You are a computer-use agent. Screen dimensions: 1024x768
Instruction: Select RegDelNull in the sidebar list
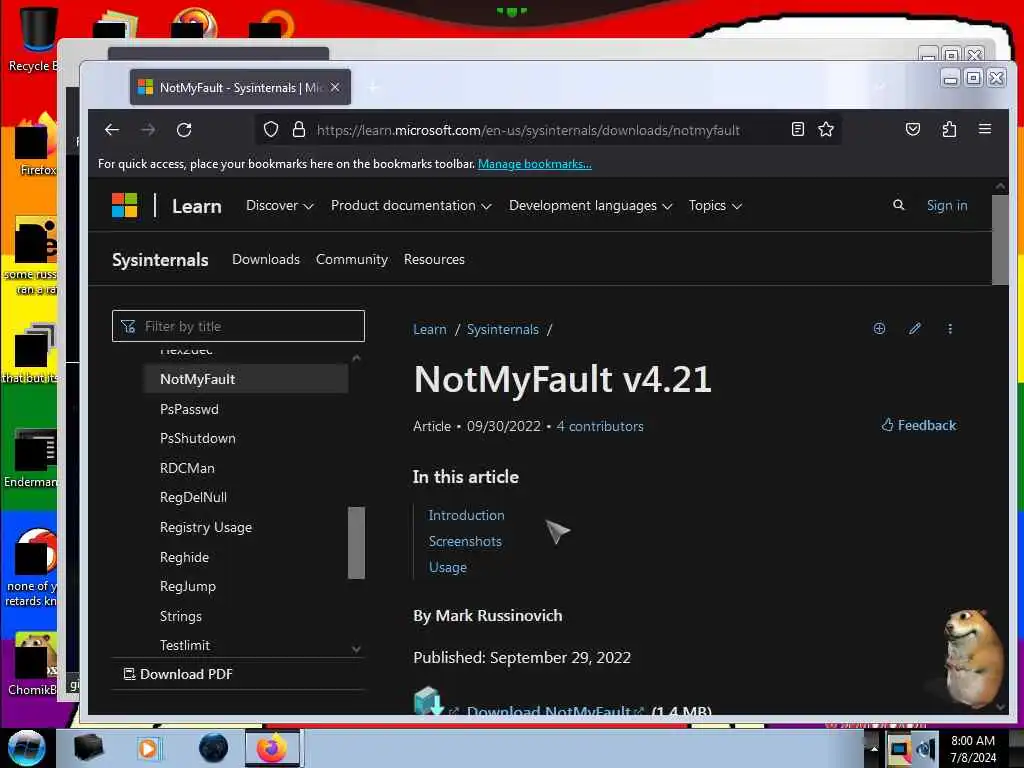(x=193, y=498)
